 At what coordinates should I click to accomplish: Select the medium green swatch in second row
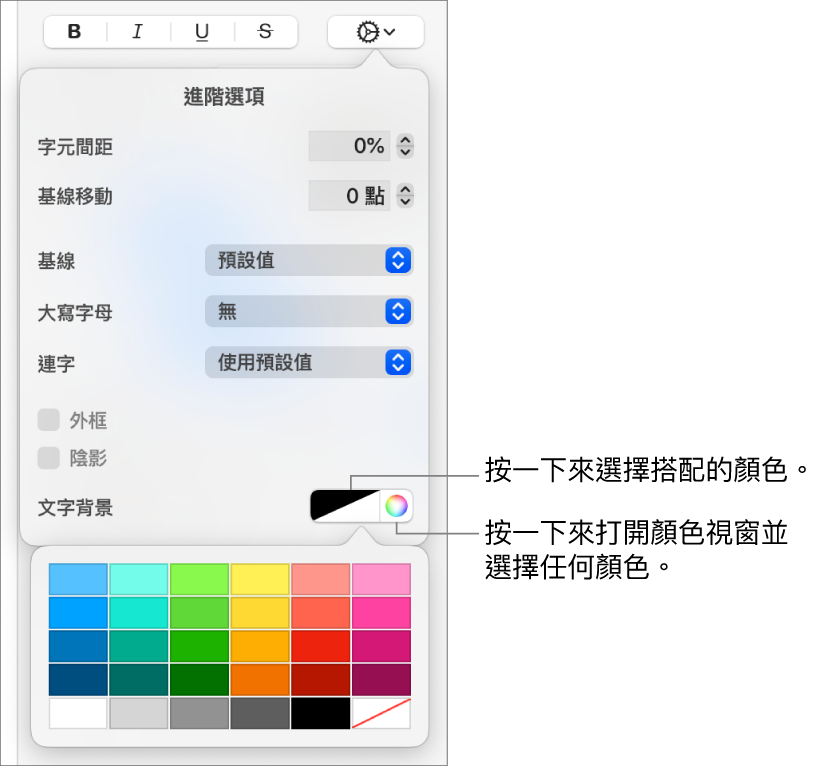pyautogui.click(x=200, y=612)
